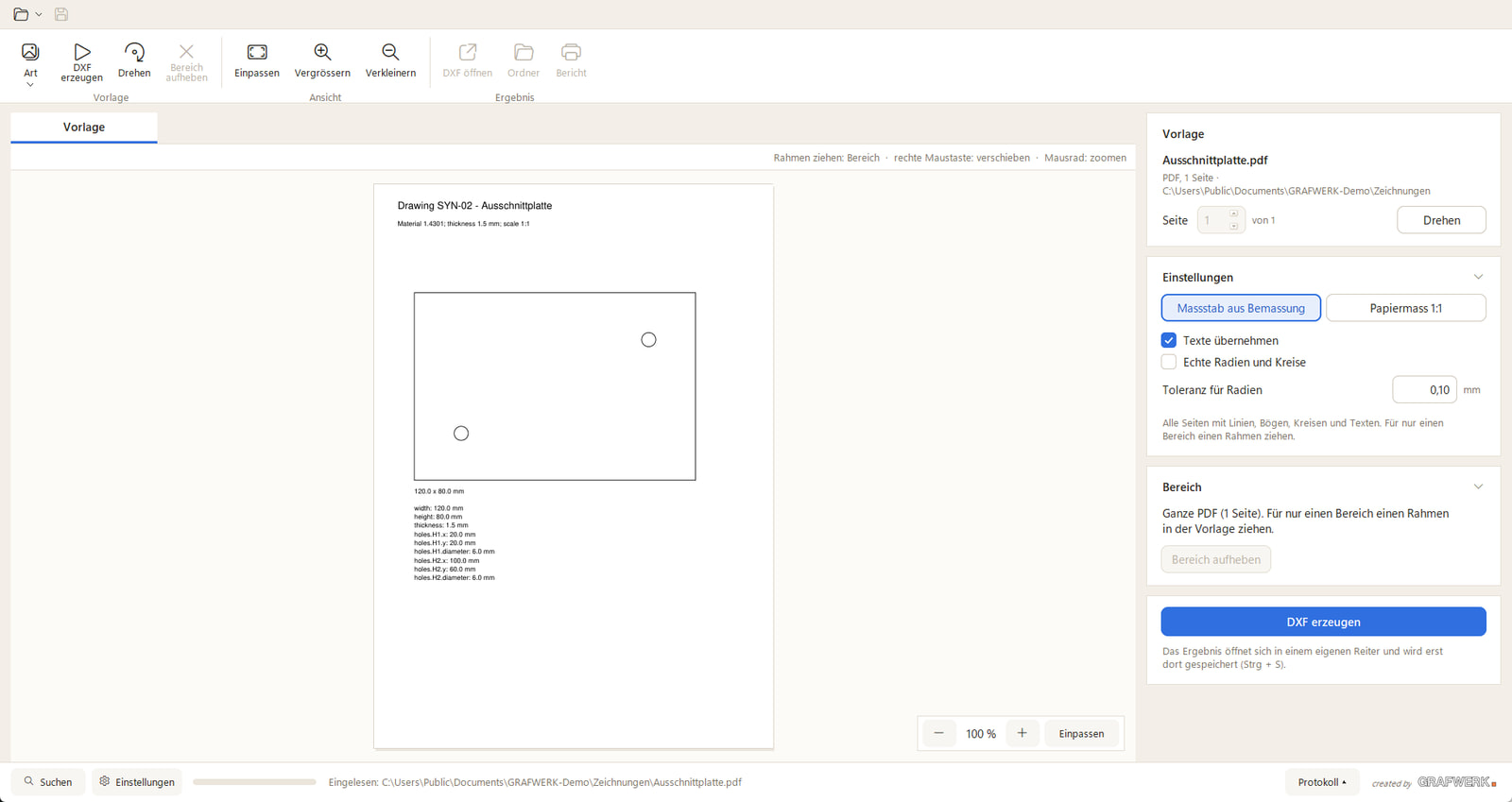Image resolution: width=1512 pixels, height=802 pixels.
Task: Click the Drawing SYN-02 - Ausschnittplatte title
Action: click(474, 206)
